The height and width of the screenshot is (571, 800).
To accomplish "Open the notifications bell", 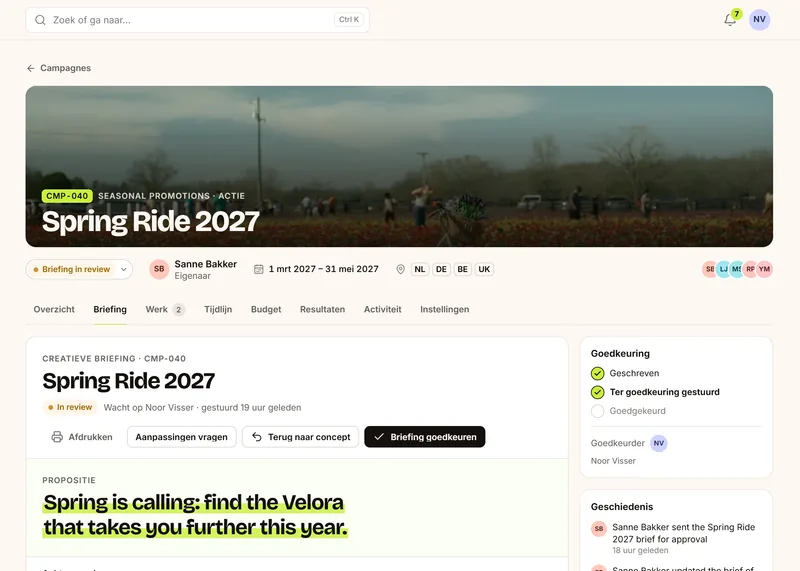I will [730, 20].
